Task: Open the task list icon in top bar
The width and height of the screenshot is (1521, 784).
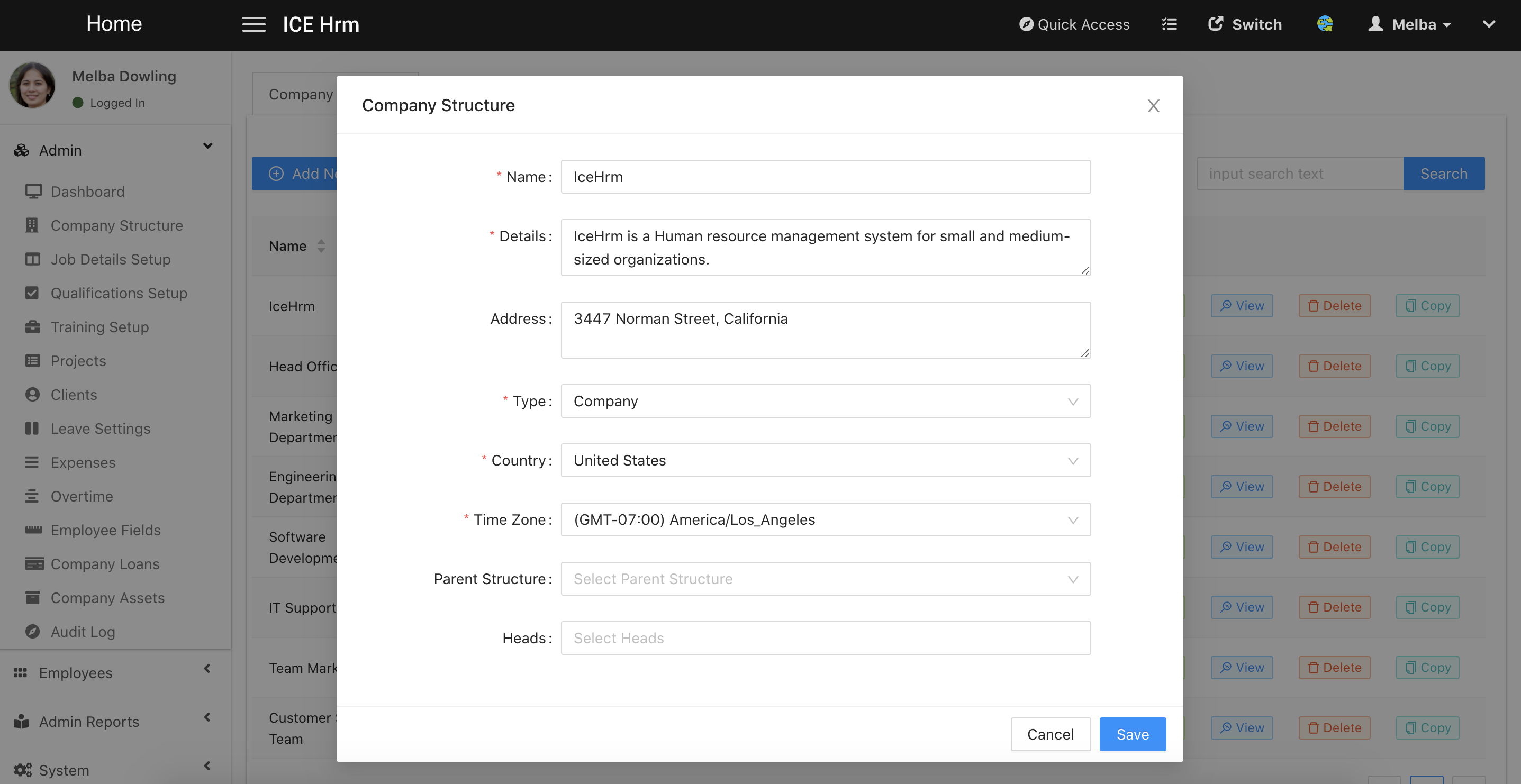Action: click(x=1169, y=24)
